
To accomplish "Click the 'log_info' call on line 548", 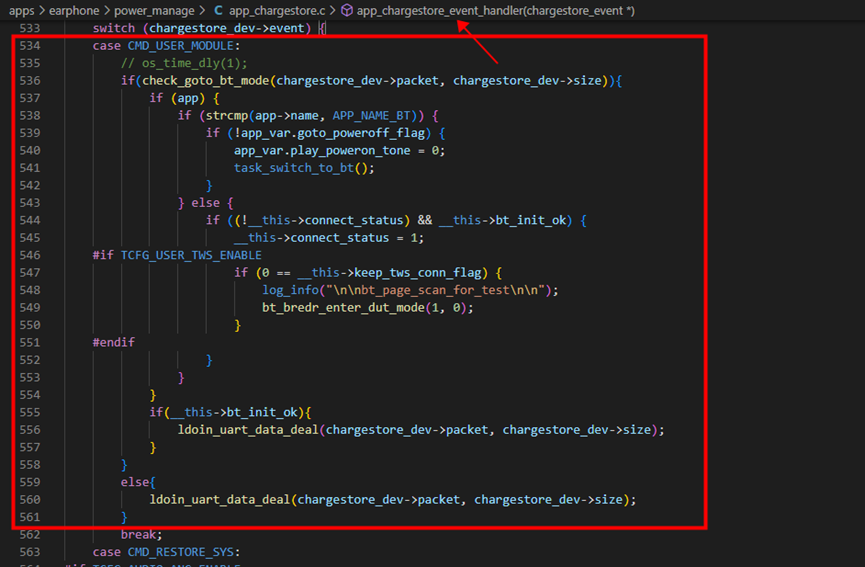I will pos(290,290).
